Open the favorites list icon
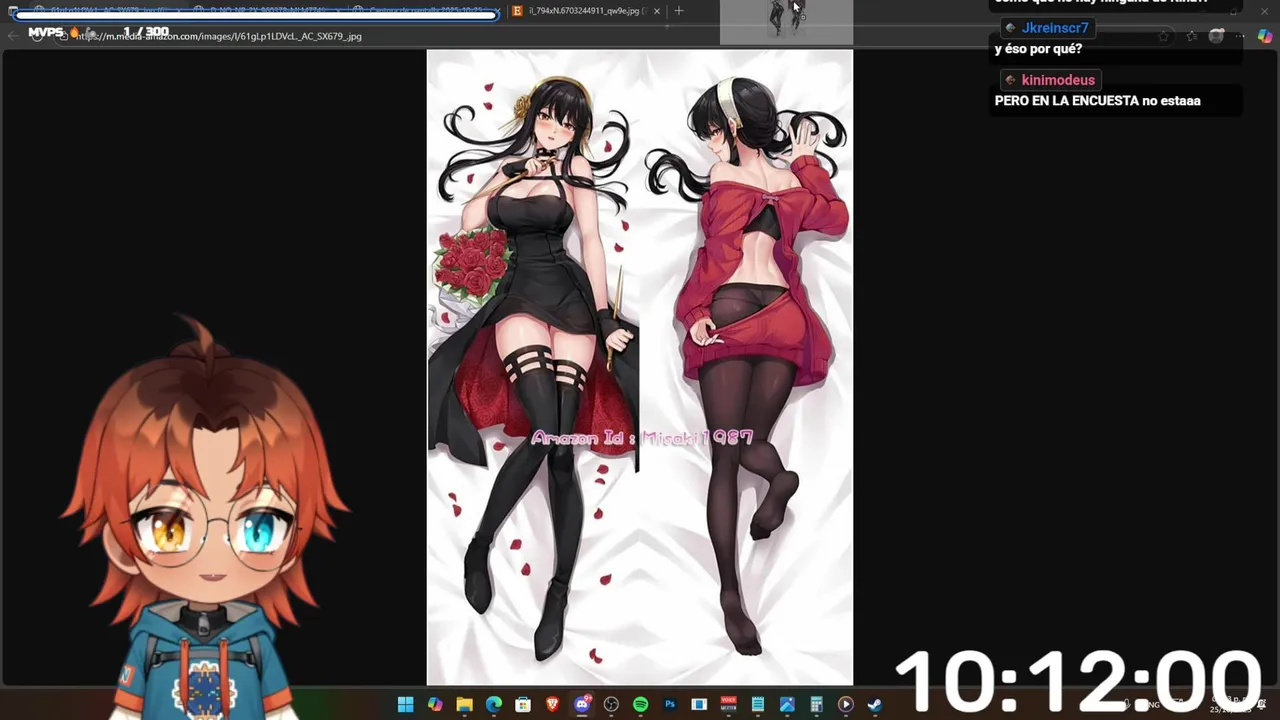 1191,36
